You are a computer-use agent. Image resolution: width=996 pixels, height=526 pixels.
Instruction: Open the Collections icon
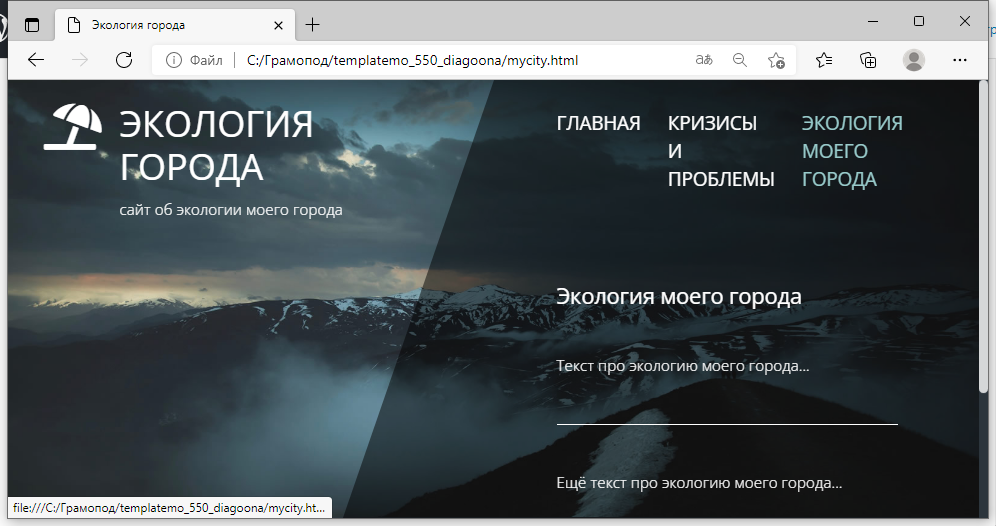point(868,60)
